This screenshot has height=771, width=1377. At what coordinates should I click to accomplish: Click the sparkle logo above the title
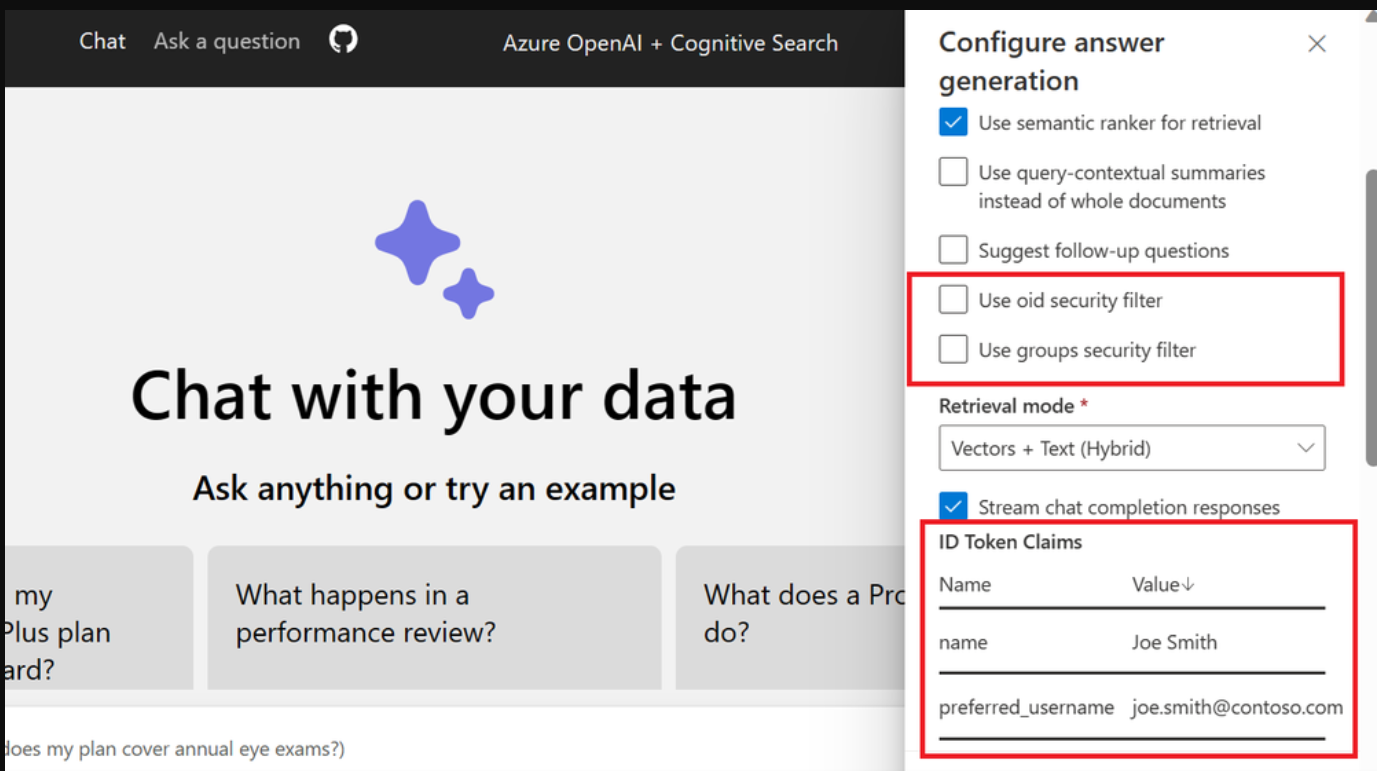pyautogui.click(x=434, y=260)
